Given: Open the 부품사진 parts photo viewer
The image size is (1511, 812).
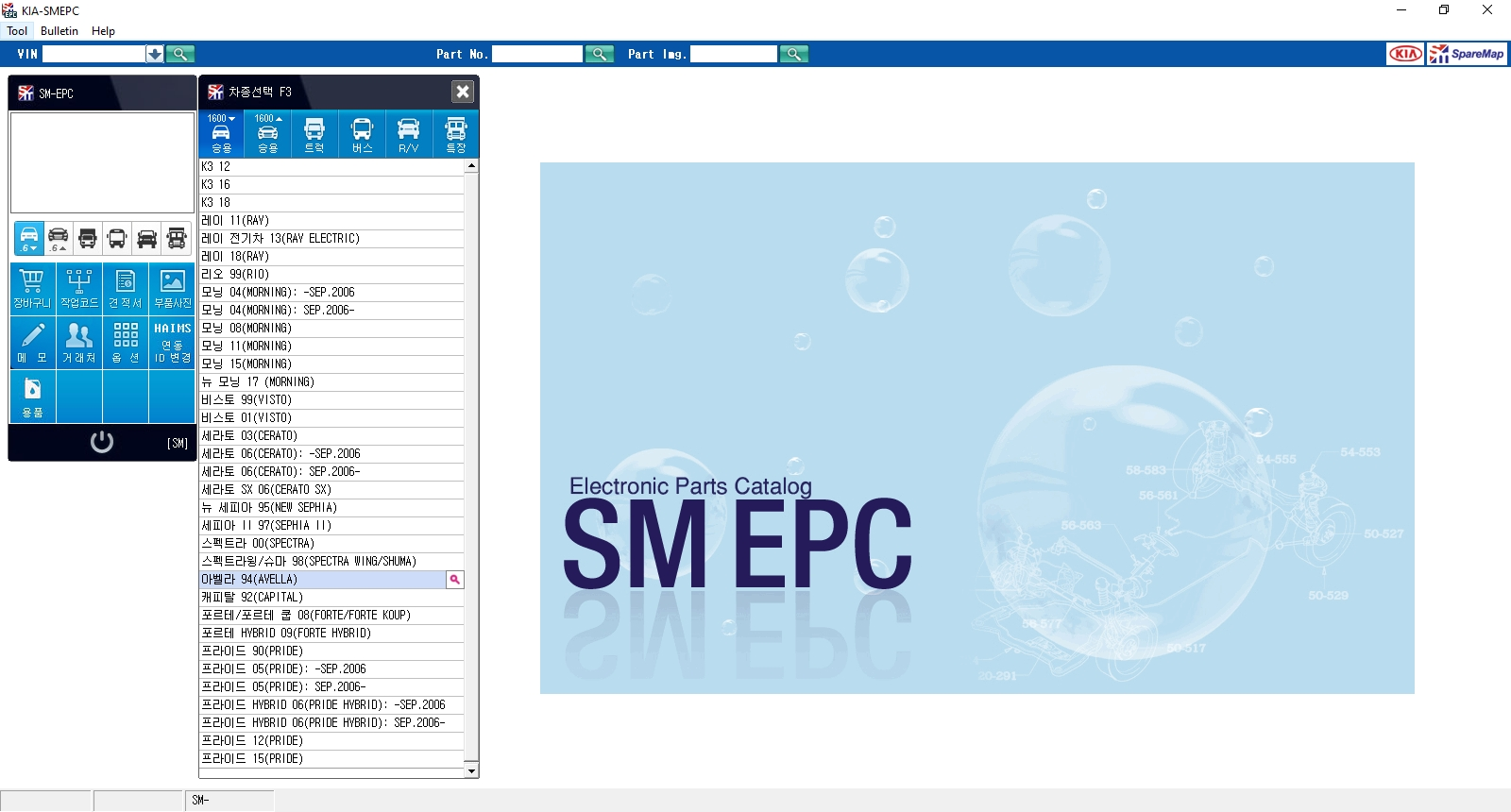Looking at the screenshot, I should click(x=172, y=289).
